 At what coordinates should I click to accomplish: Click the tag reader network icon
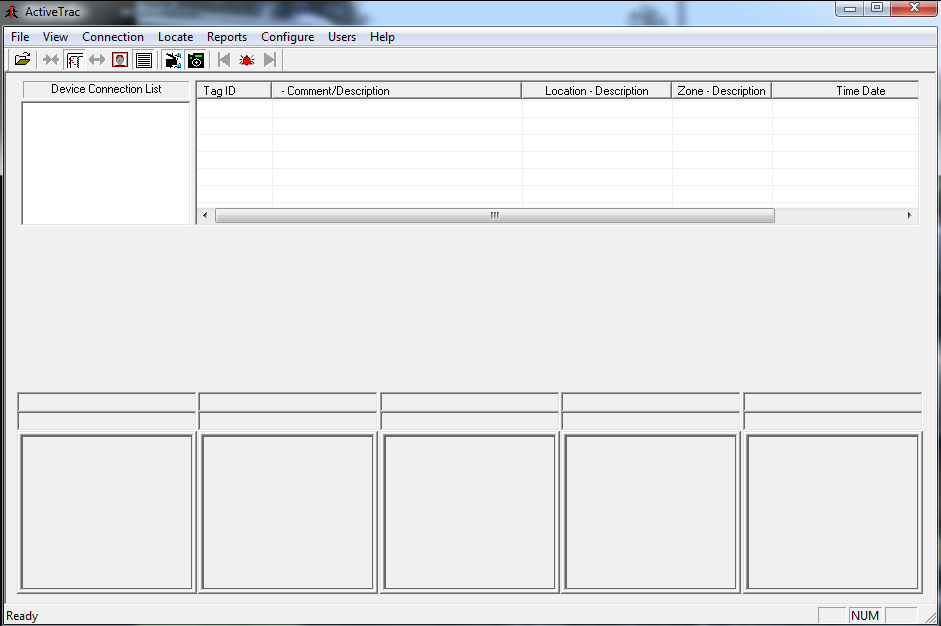[x=173, y=59]
